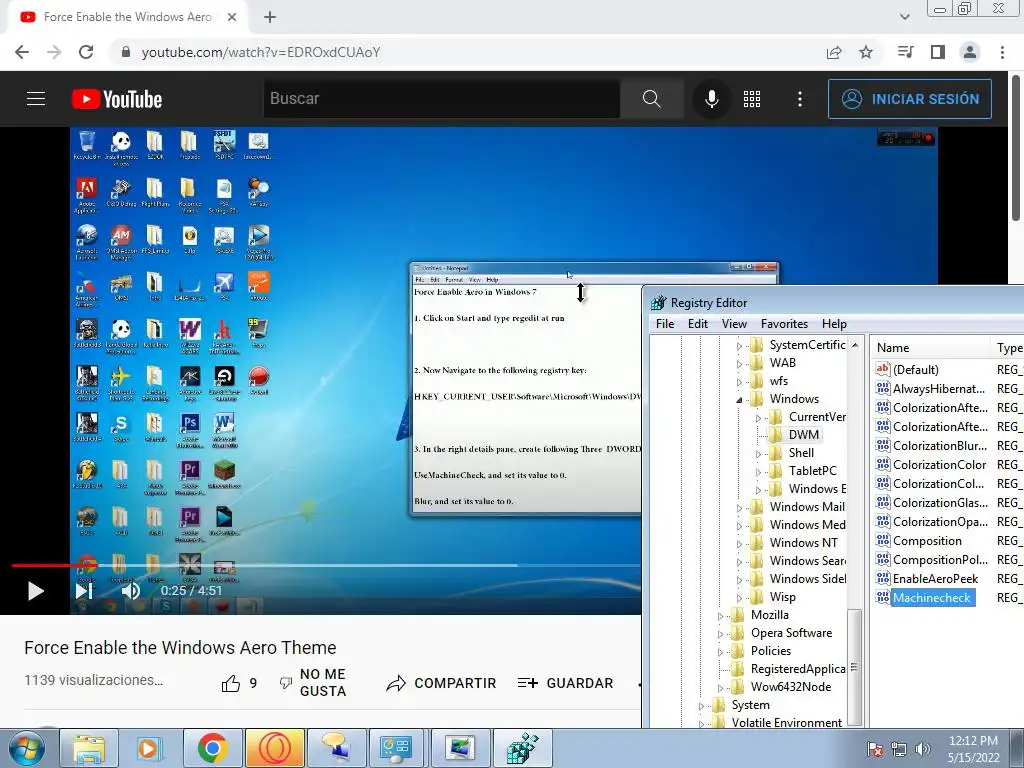Seek along the red video progress bar
The width and height of the screenshot is (1024, 768).
pyautogui.click(x=325, y=566)
